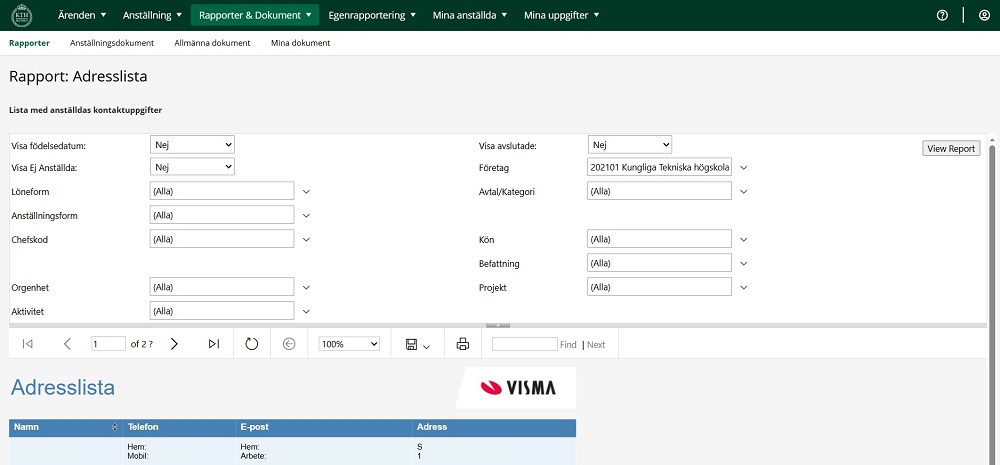Click the View Report button
The height and width of the screenshot is (465, 1000).
click(x=950, y=148)
